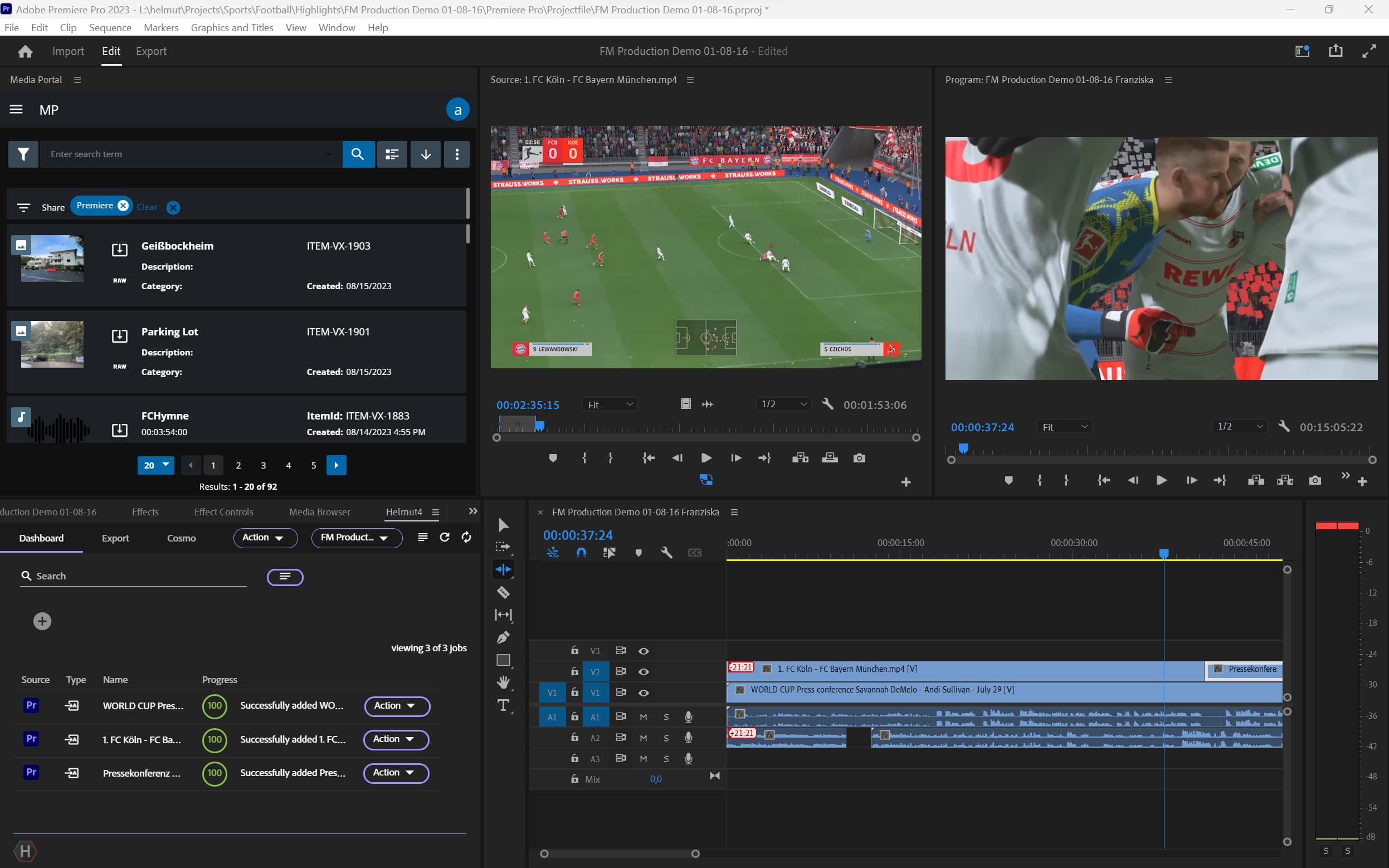The height and width of the screenshot is (868, 1389).
Task: Click Overwrite button in Source monitor
Action: [x=830, y=458]
